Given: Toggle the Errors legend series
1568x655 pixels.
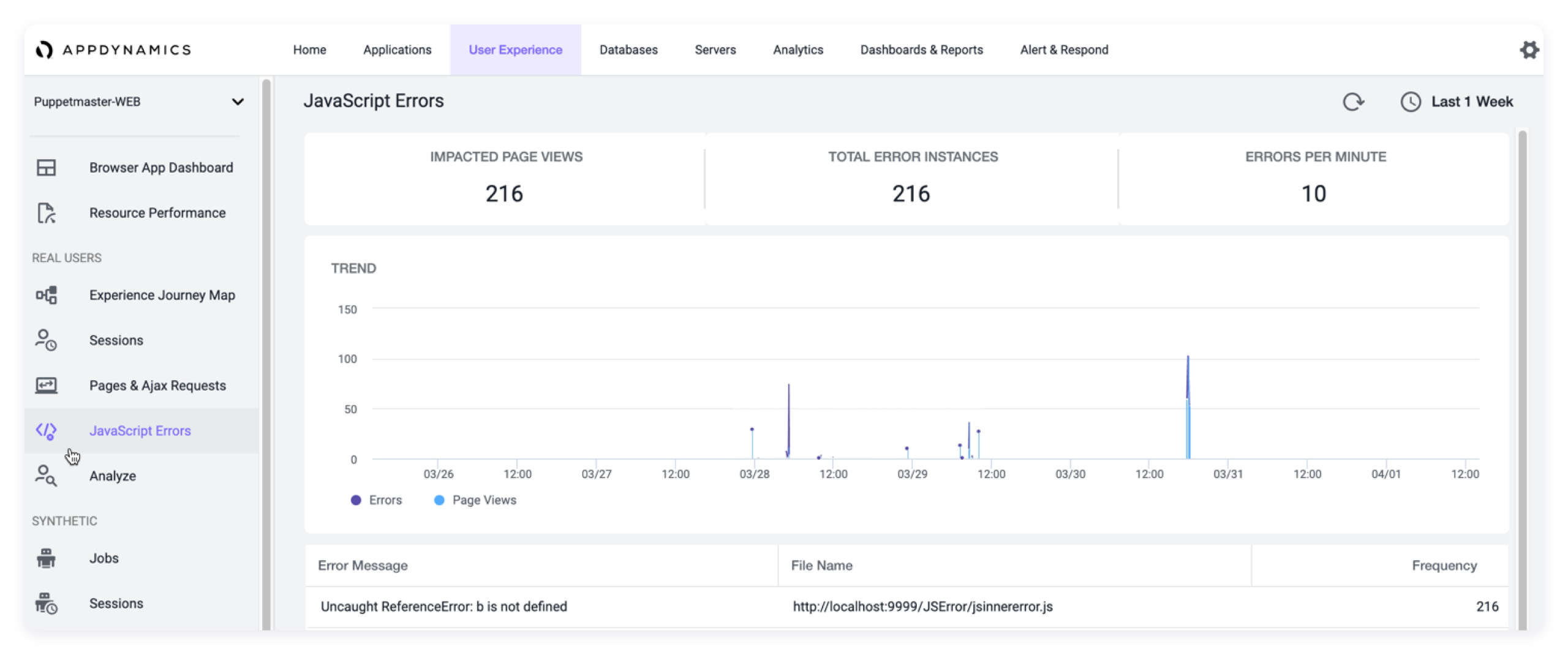Looking at the screenshot, I should (375, 500).
